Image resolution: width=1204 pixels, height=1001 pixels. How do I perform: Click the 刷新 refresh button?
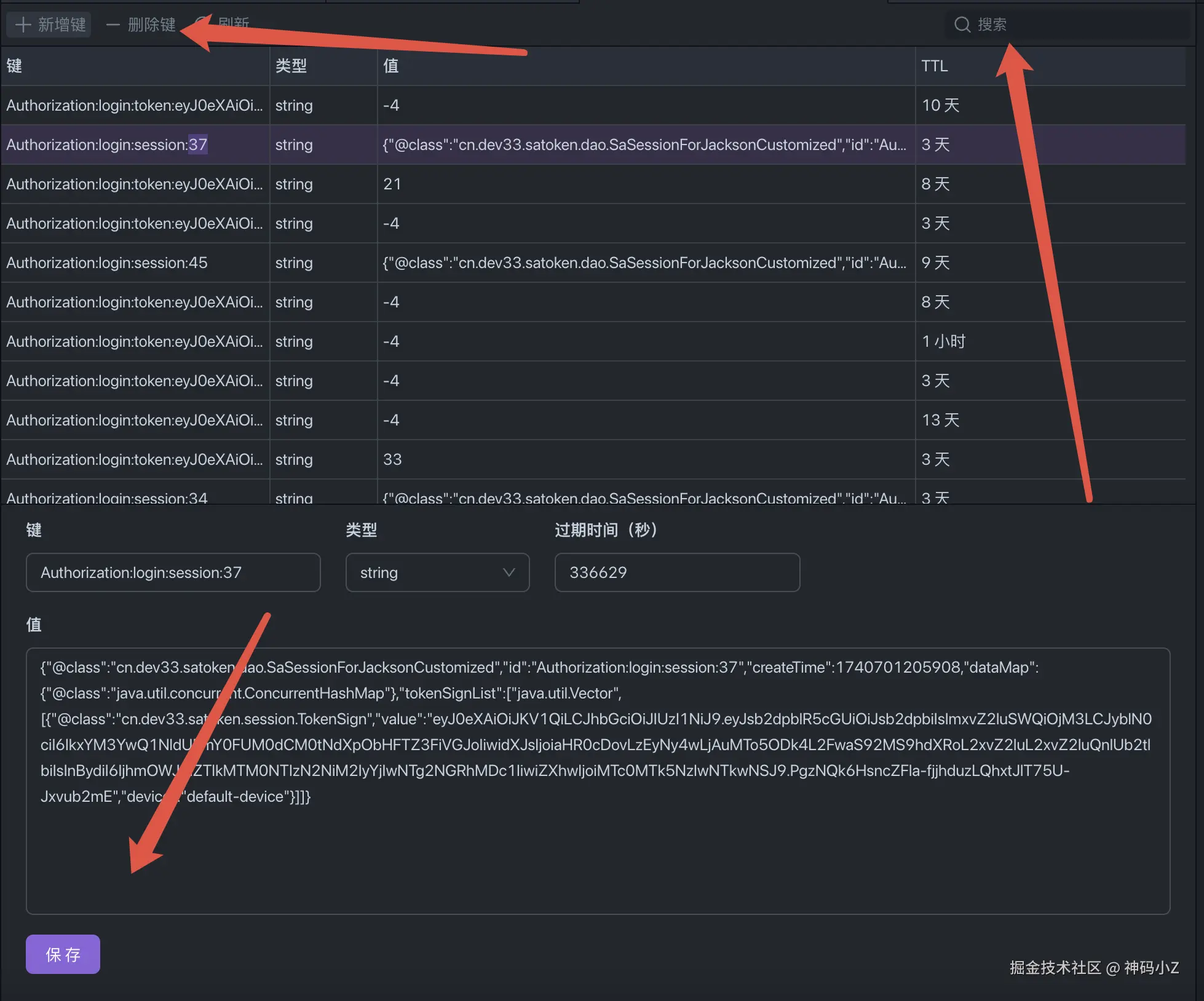[x=234, y=23]
